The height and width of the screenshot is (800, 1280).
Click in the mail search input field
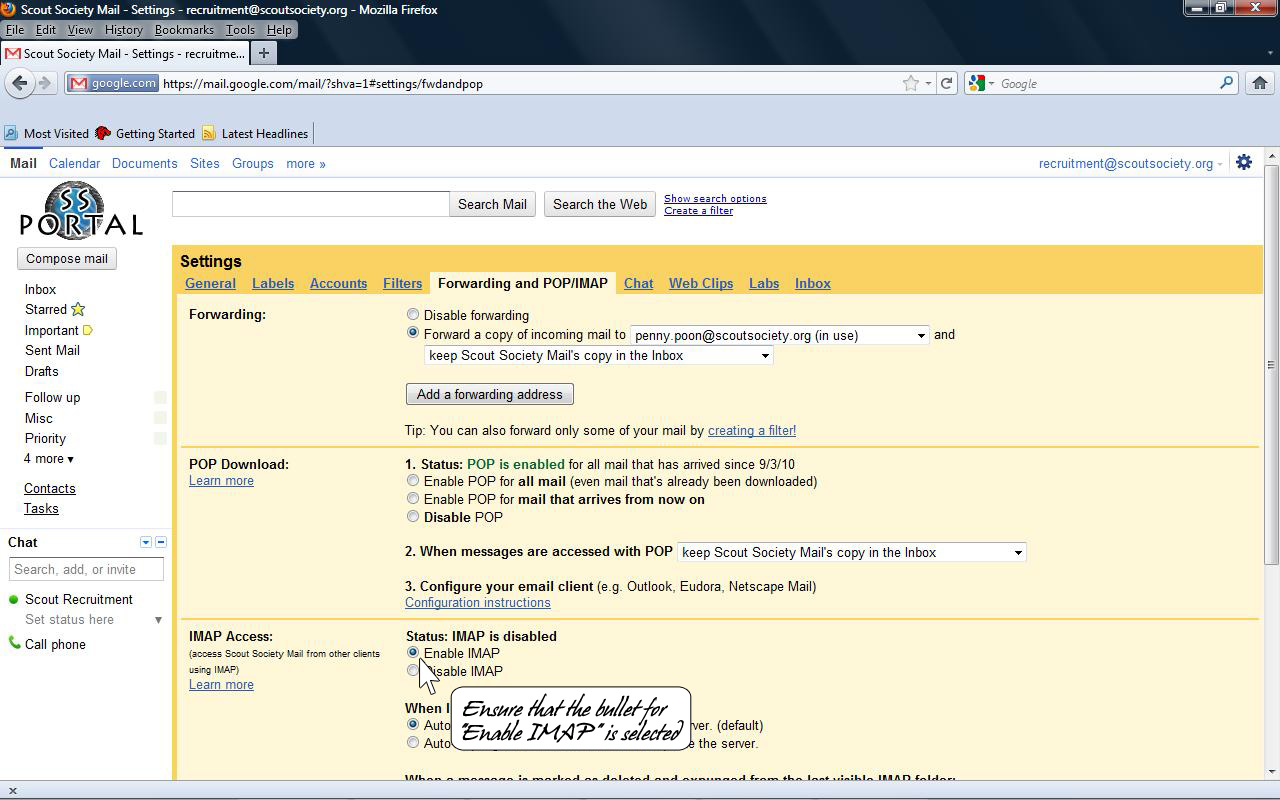pos(310,204)
